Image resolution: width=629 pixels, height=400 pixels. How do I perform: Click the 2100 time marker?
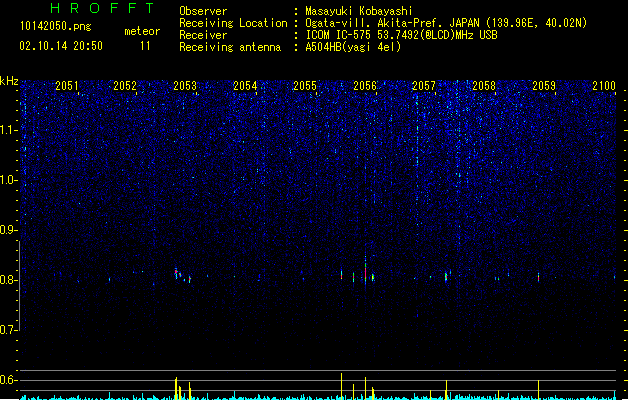coord(604,86)
